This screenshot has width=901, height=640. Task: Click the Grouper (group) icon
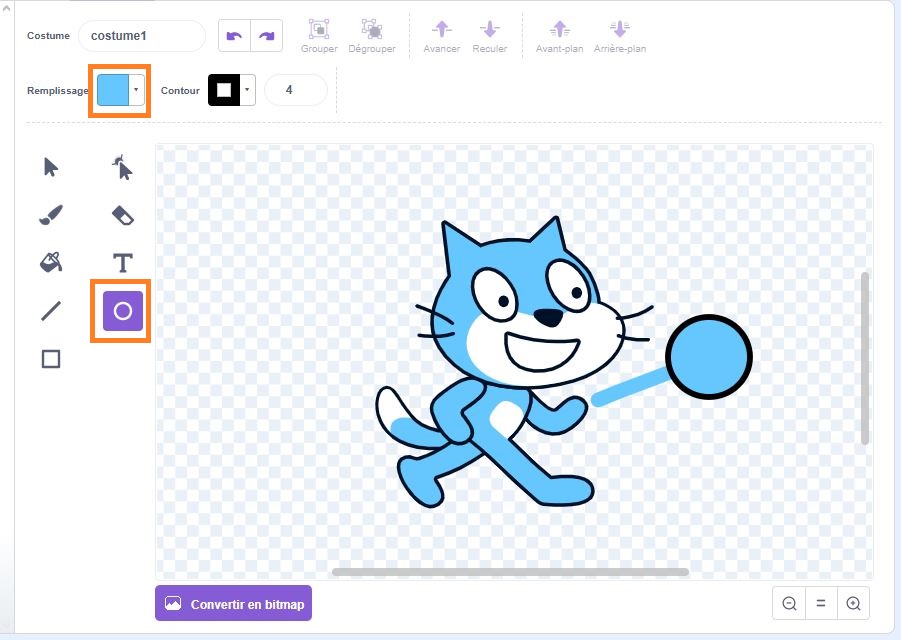(319, 29)
